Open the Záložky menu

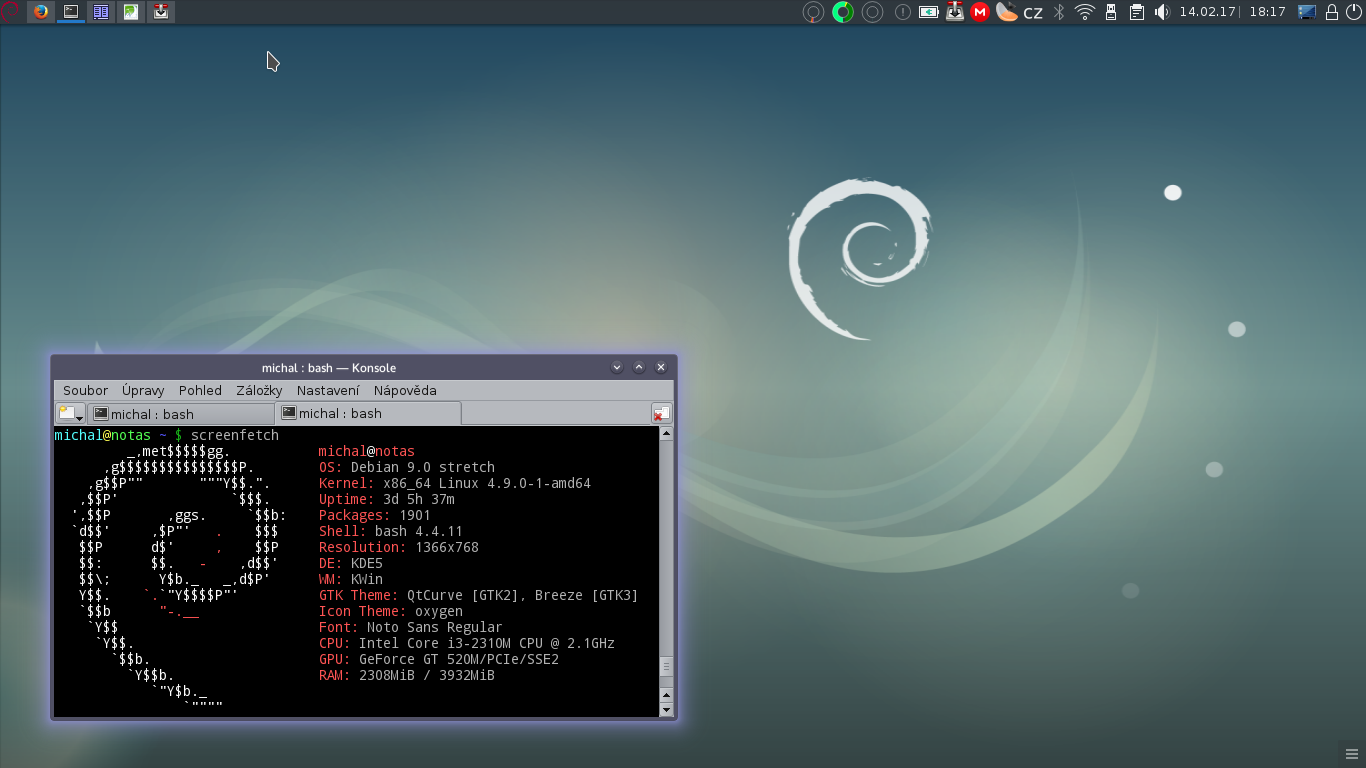coord(259,390)
